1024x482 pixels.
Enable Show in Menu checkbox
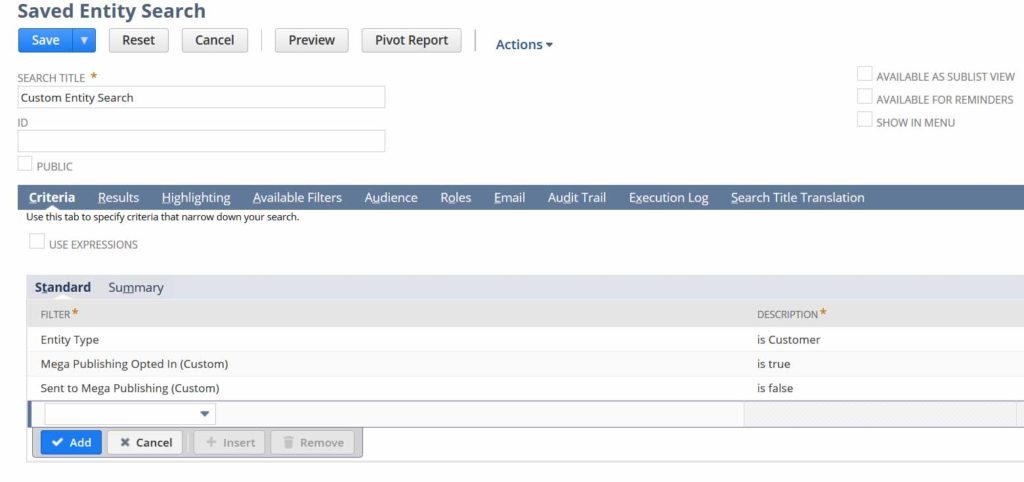click(865, 121)
